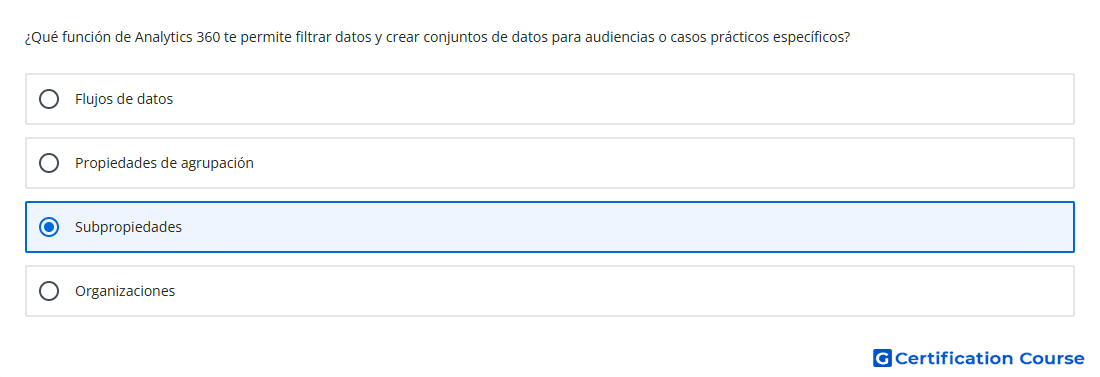Click the Flujos de datos label text
The image size is (1100, 377).
[x=124, y=99]
